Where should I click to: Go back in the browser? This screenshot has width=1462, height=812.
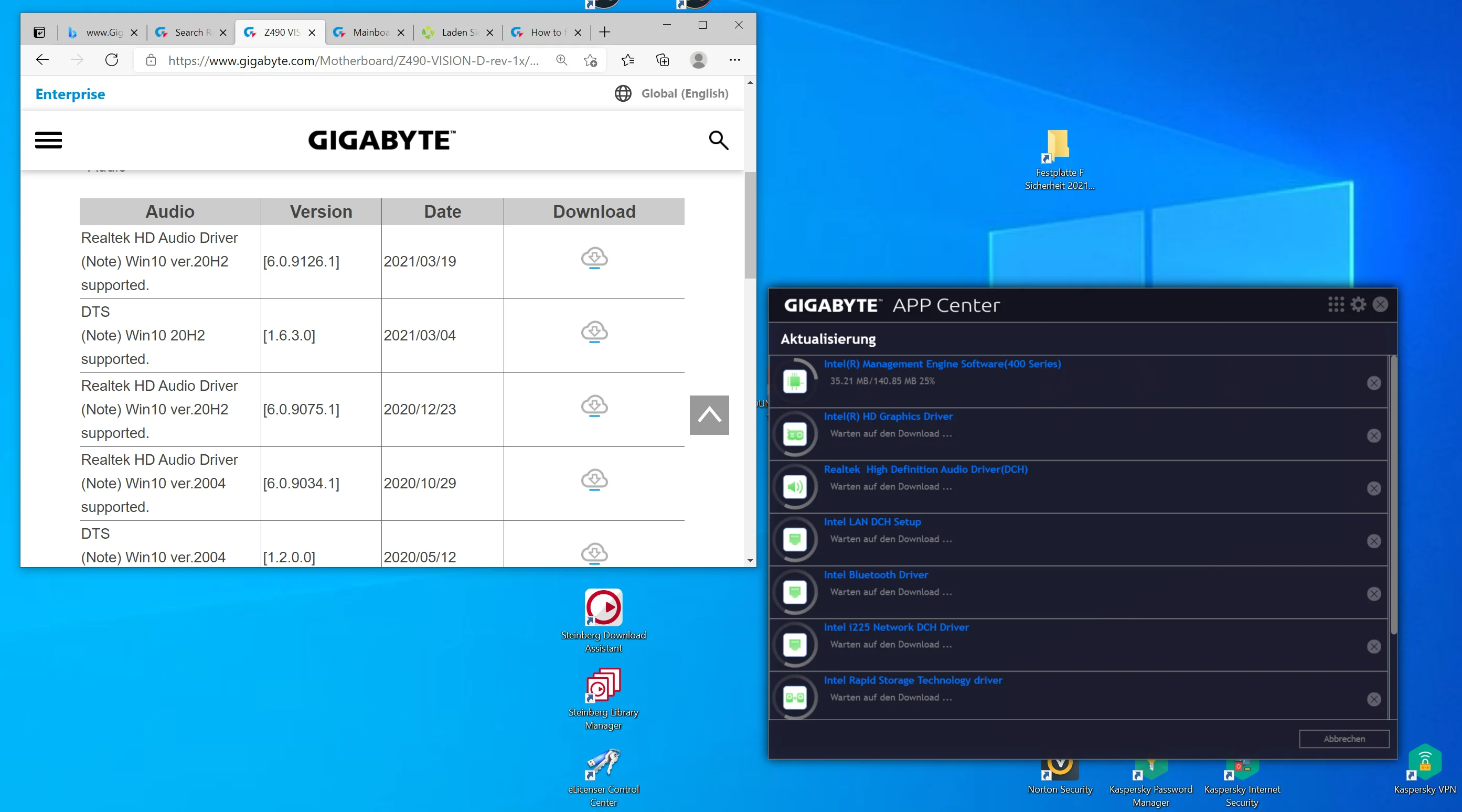42,60
